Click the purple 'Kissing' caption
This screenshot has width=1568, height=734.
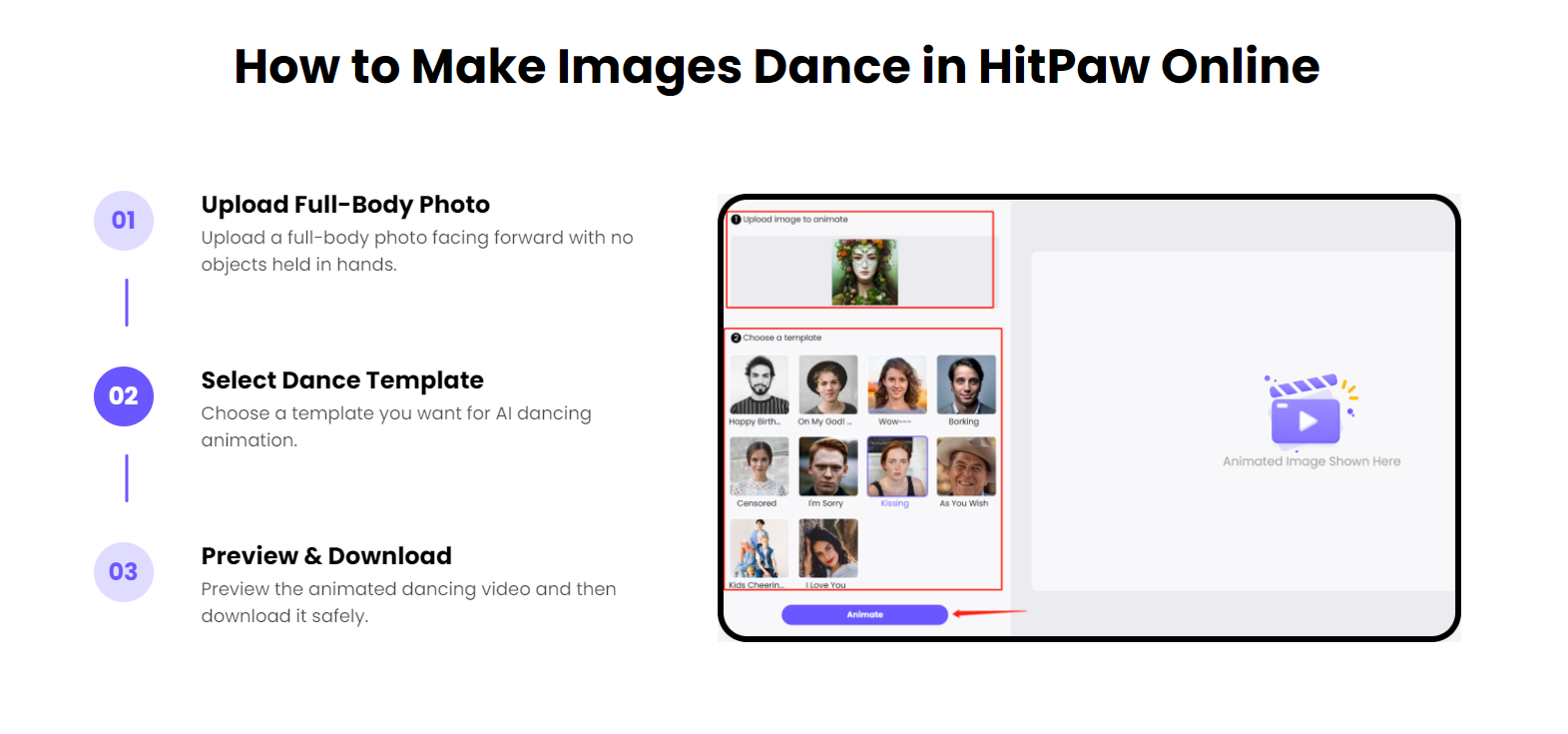click(x=895, y=503)
